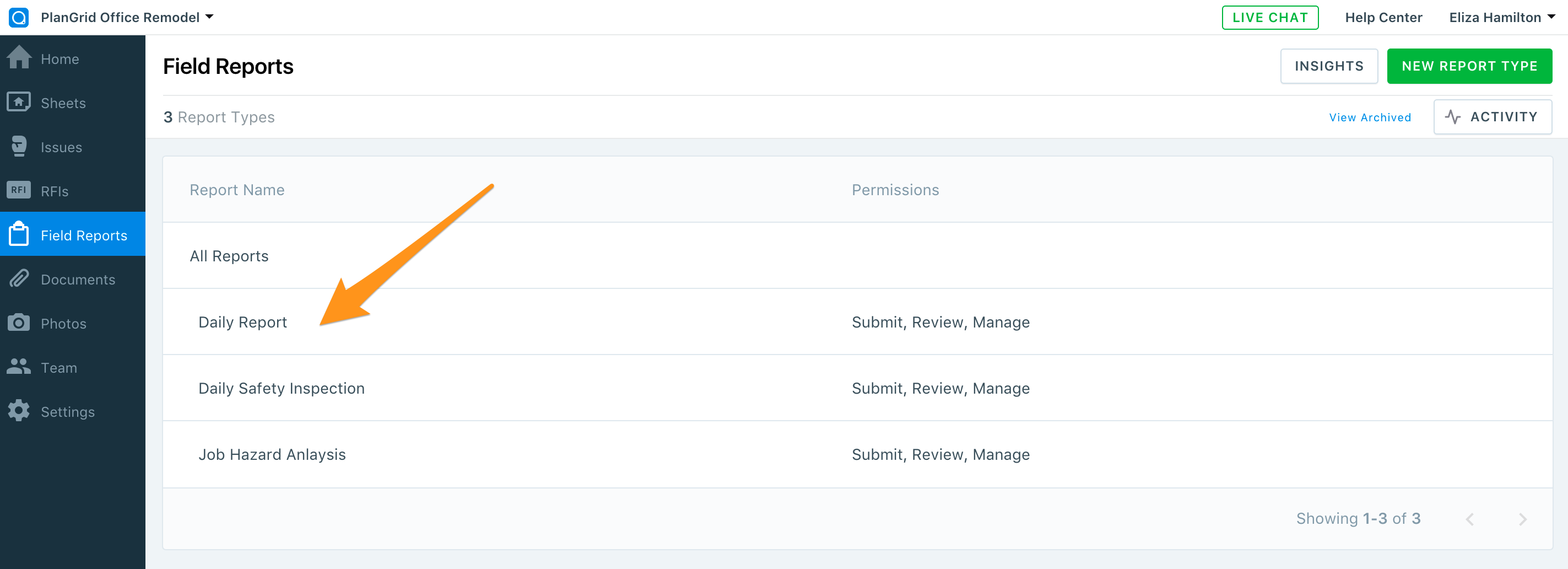This screenshot has height=569, width=1568.
Task: Start a Live Chat
Action: pyautogui.click(x=1270, y=17)
